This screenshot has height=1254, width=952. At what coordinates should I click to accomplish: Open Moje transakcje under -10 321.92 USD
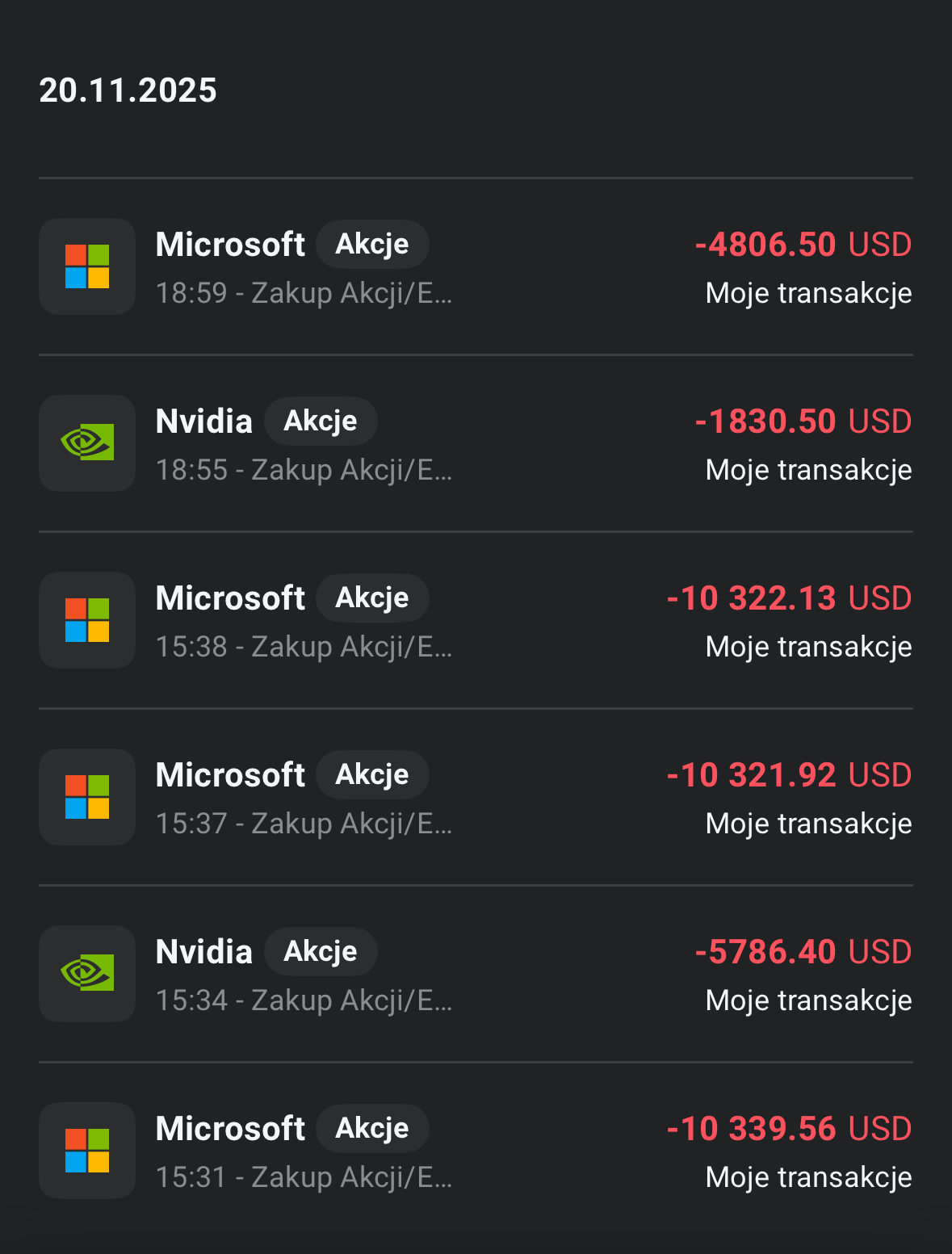[808, 824]
